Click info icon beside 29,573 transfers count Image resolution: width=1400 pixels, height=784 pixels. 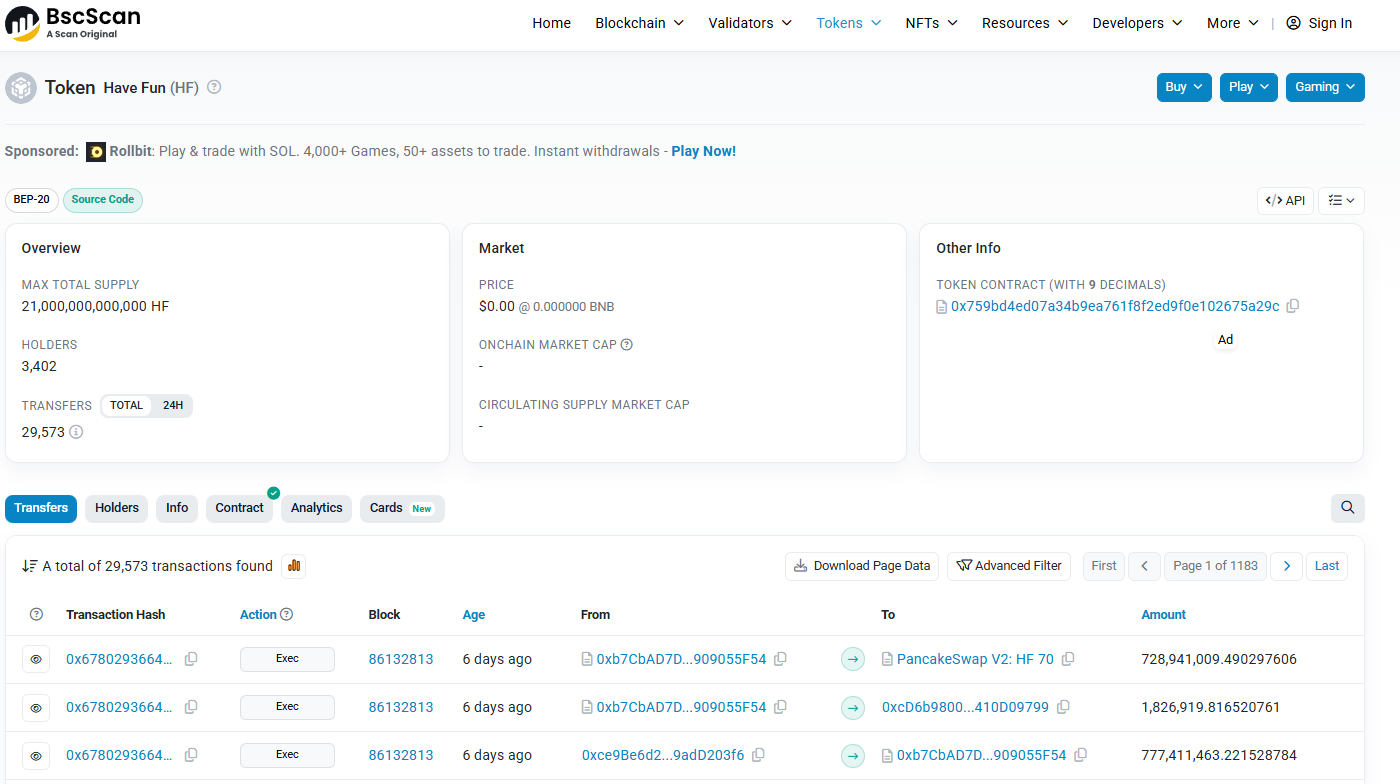pos(76,432)
